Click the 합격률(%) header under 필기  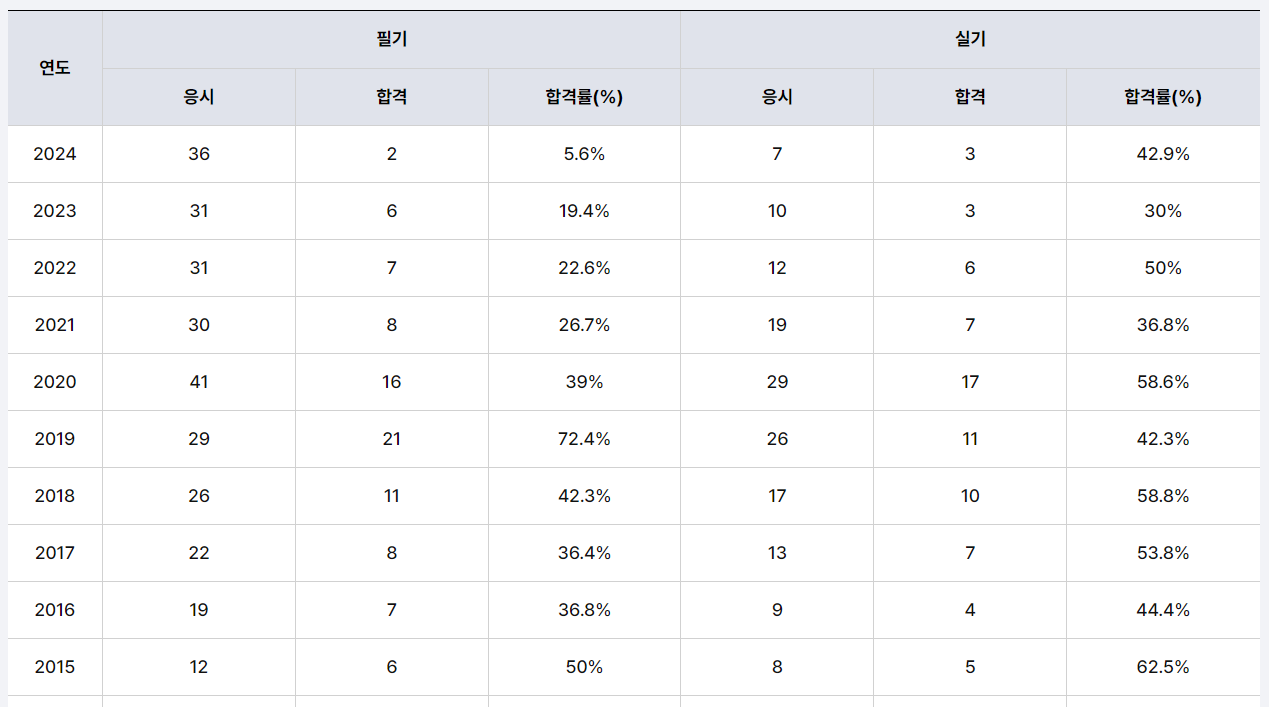click(584, 97)
